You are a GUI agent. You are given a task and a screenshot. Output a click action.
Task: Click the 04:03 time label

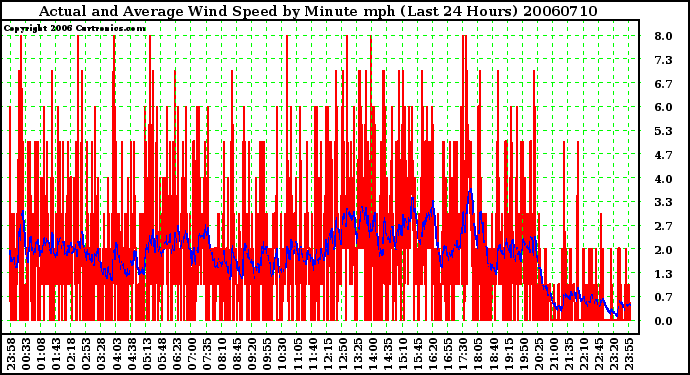pyautogui.click(x=116, y=354)
